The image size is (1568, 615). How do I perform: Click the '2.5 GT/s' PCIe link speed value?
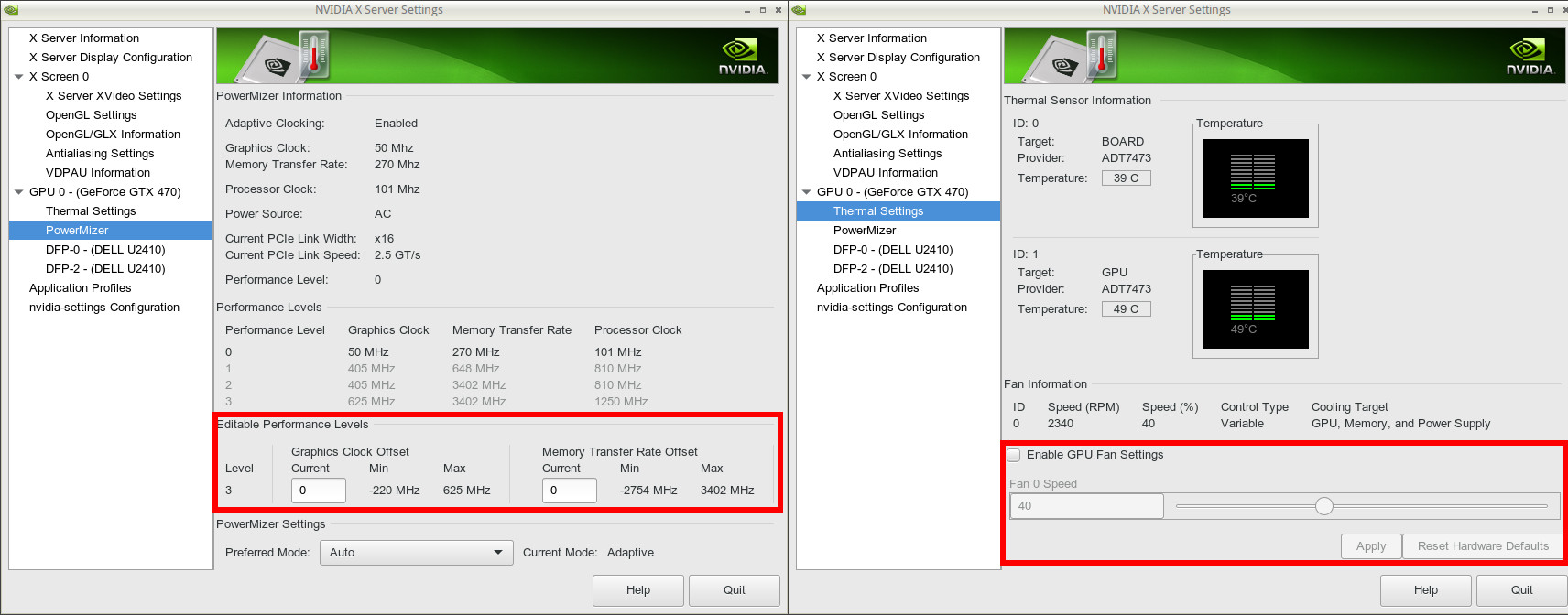pos(397,255)
